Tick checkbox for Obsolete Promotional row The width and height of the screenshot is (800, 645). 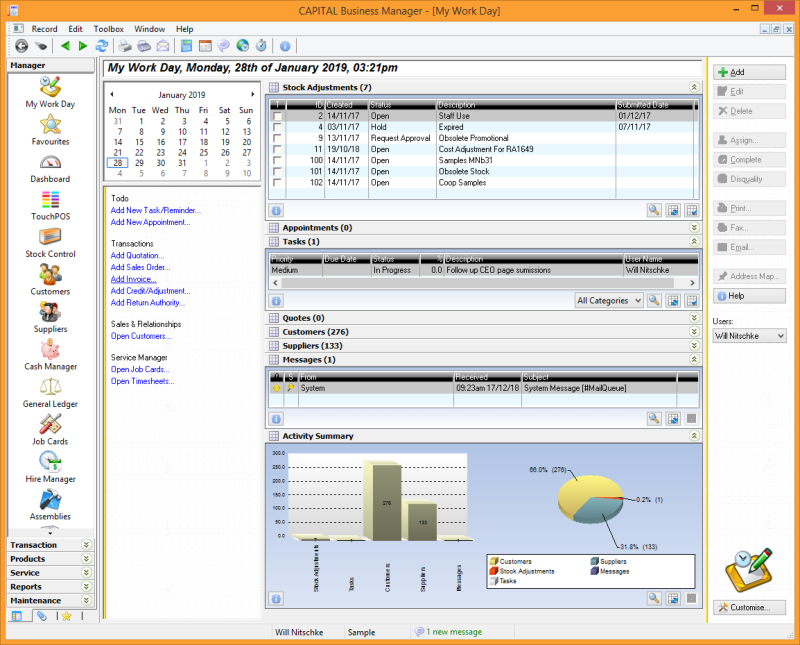(x=277, y=138)
